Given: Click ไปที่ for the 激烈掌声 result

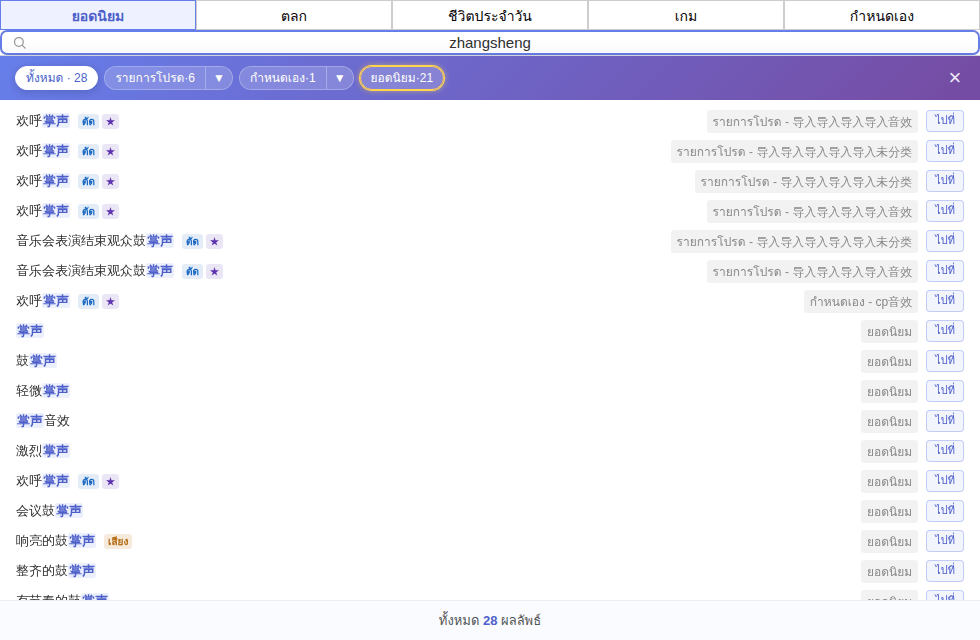Looking at the screenshot, I should pos(944,451).
